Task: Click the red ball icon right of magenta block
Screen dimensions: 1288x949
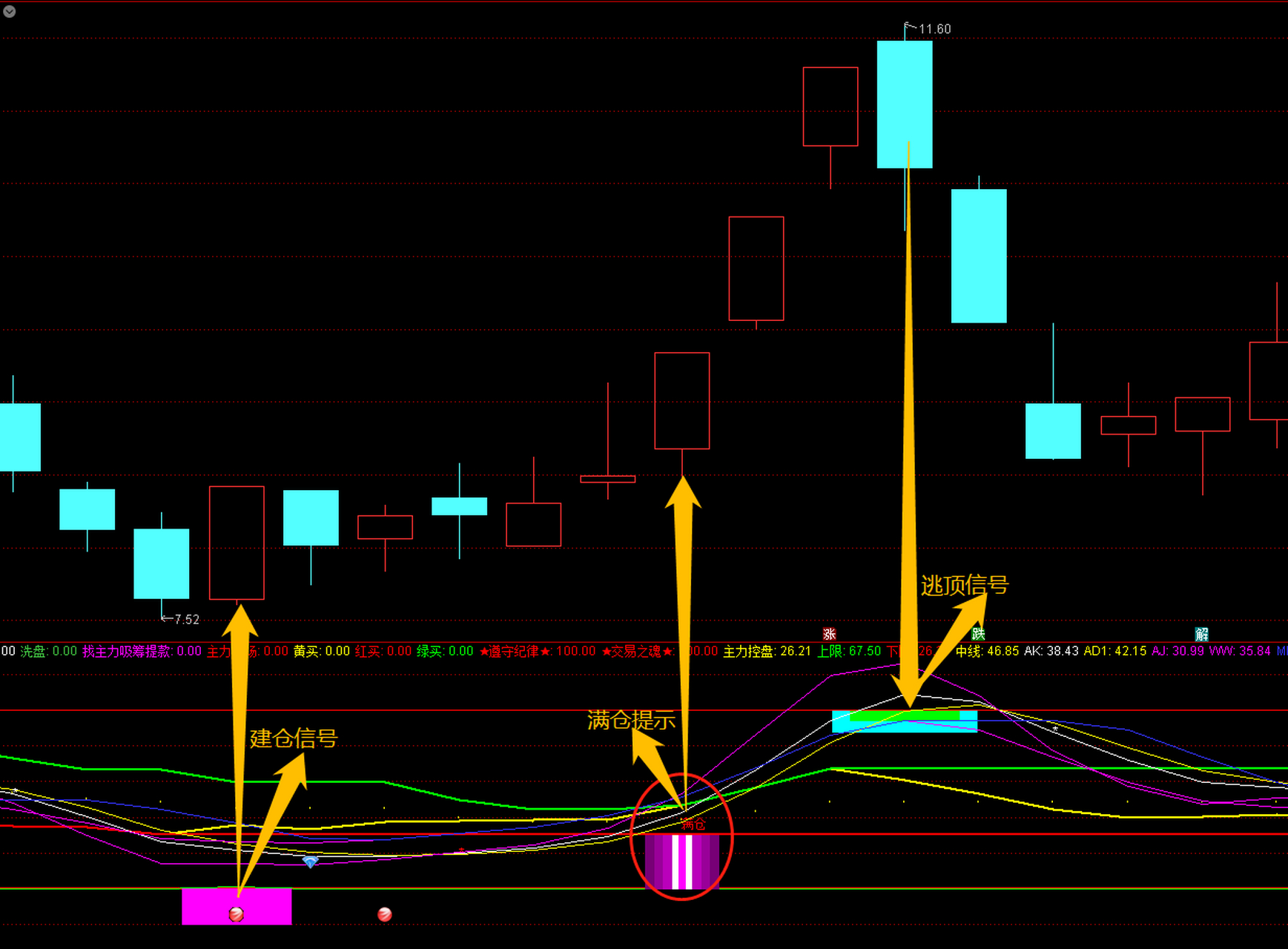Action: click(385, 914)
